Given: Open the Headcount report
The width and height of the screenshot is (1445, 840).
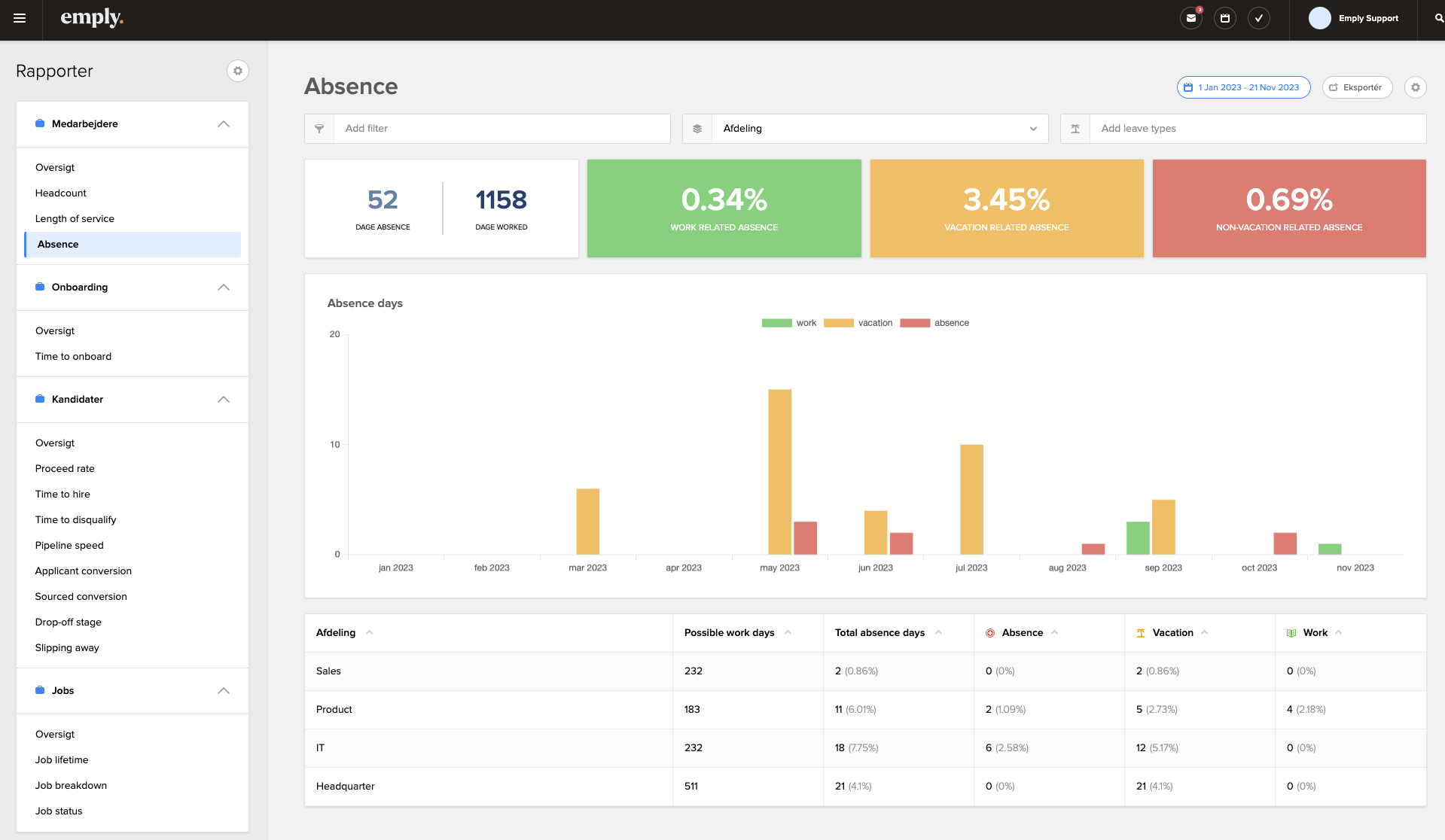Looking at the screenshot, I should point(61,193).
